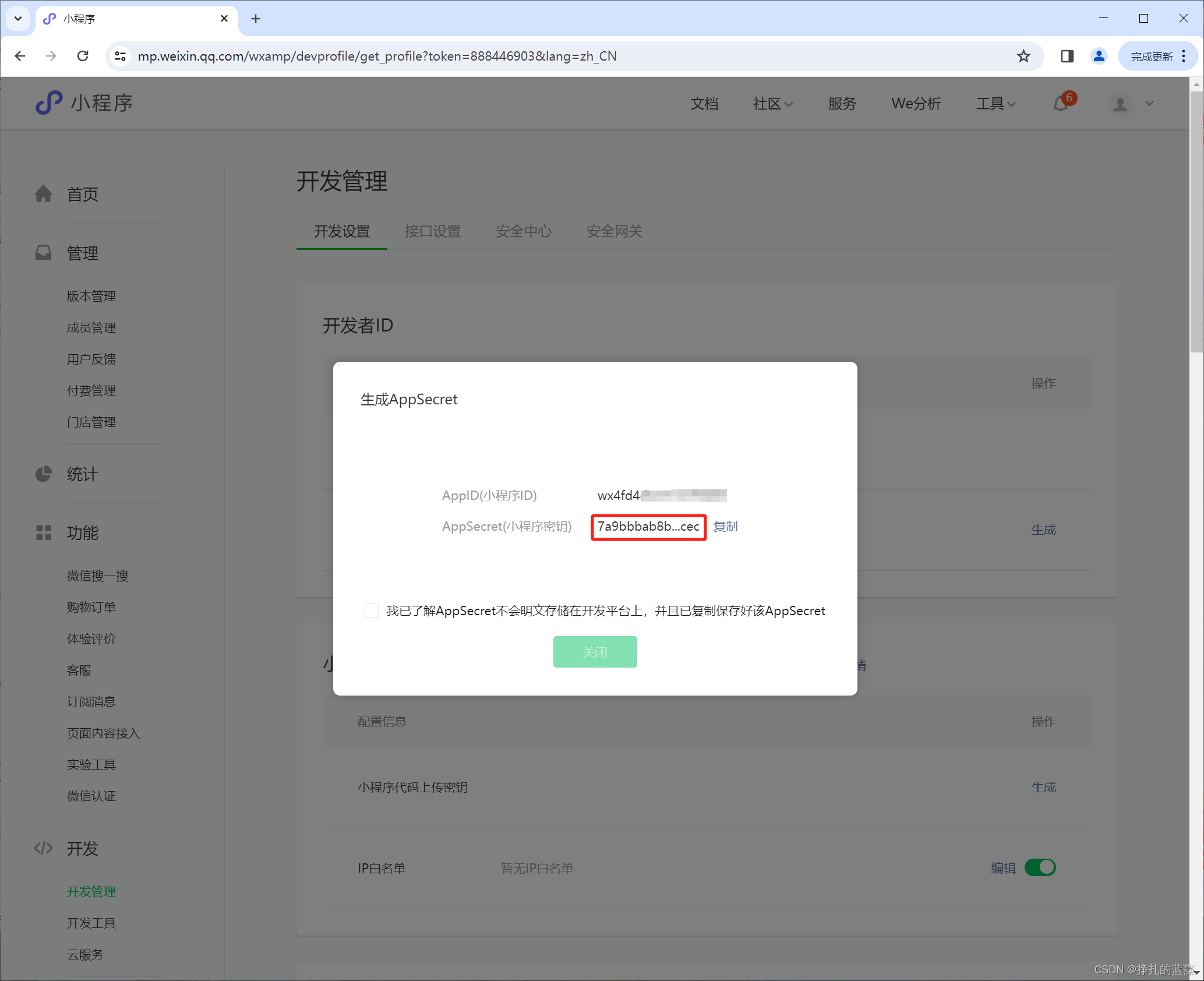The width and height of the screenshot is (1204, 981).
Task: Reload the page with refresh icon
Action: 83,56
